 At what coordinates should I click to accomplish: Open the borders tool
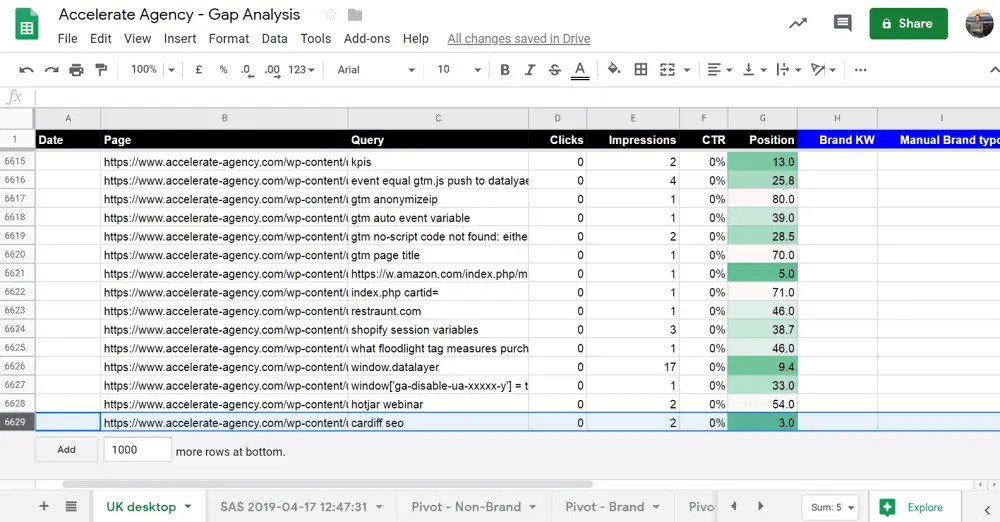(641, 70)
